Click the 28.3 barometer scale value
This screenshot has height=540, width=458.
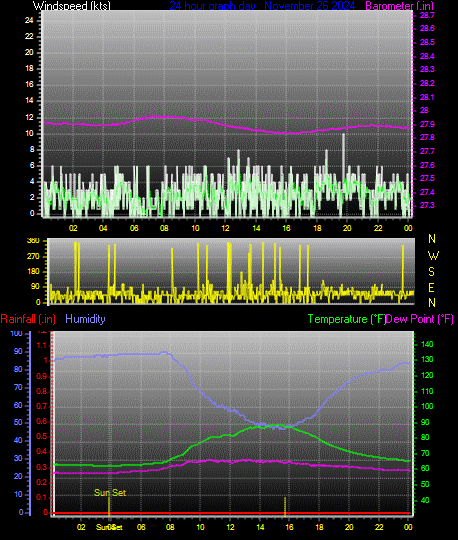pos(427,69)
